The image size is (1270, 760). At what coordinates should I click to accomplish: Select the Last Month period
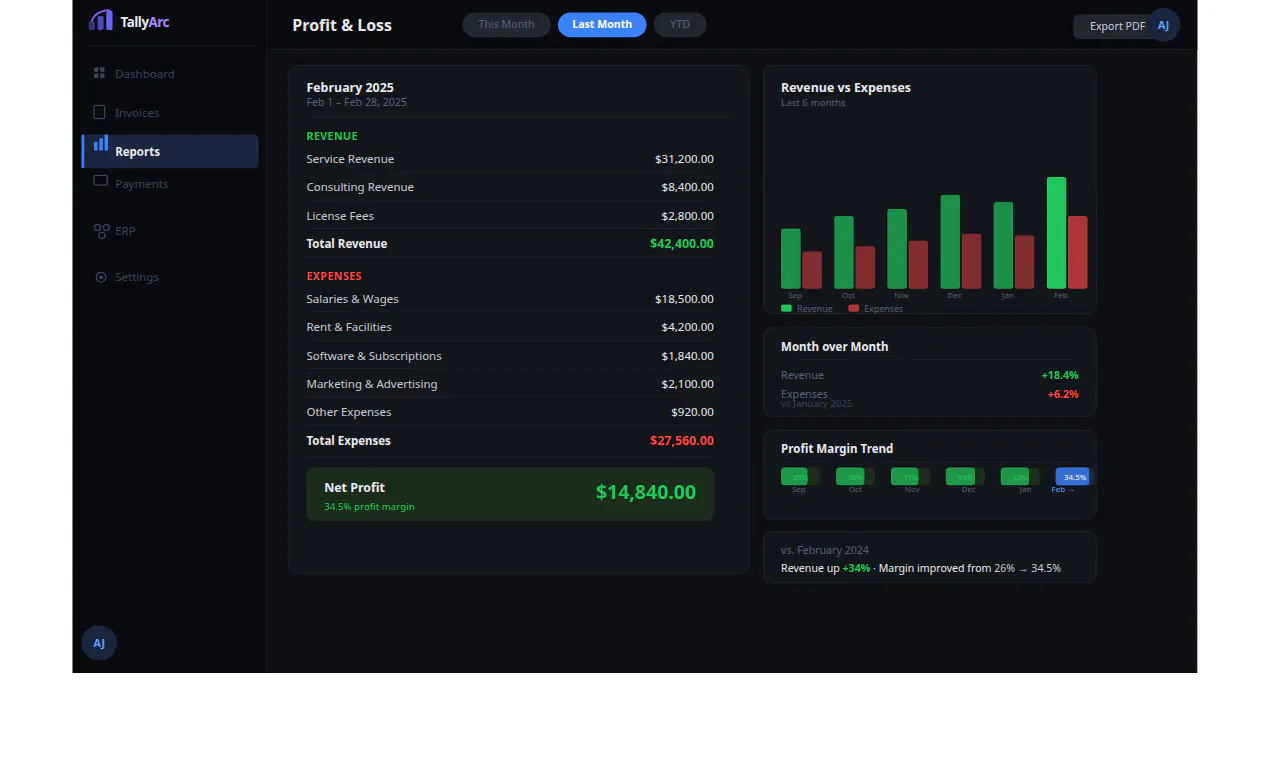pyautogui.click(x=602, y=25)
